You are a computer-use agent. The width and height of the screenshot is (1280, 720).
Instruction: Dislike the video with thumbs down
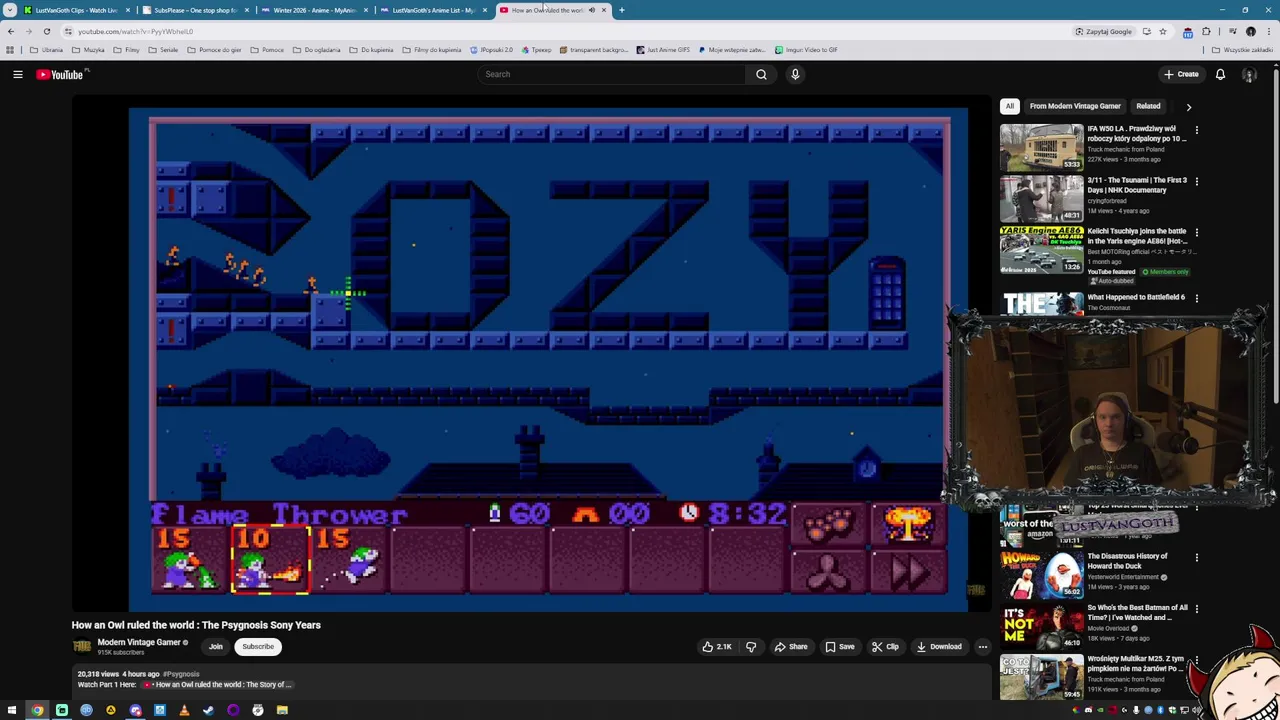[751, 646]
